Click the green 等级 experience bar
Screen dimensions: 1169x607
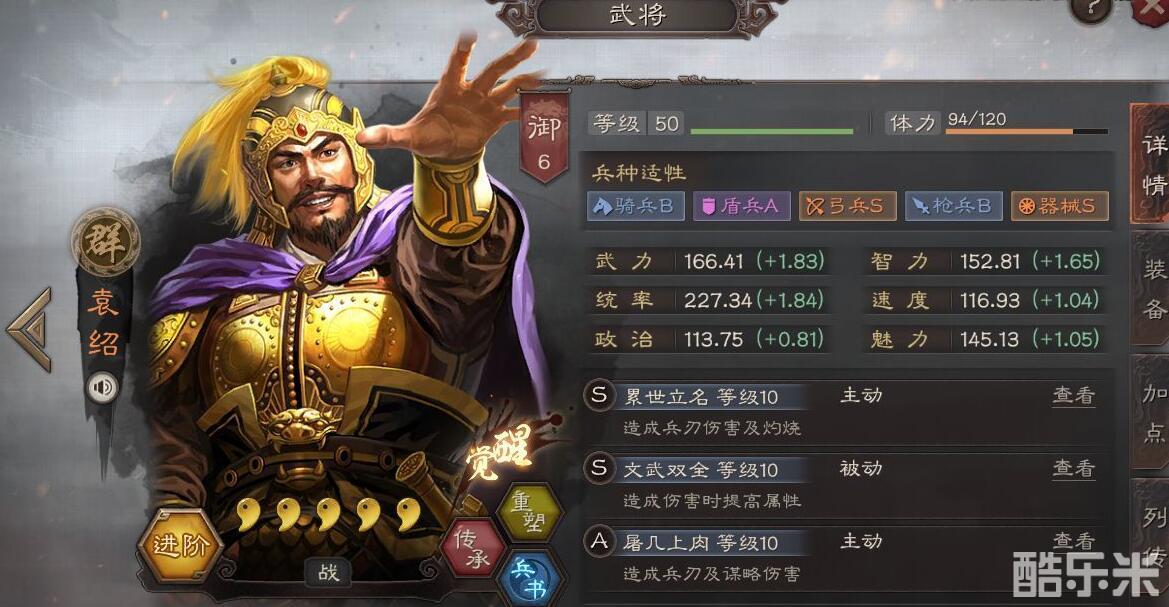pos(772,132)
